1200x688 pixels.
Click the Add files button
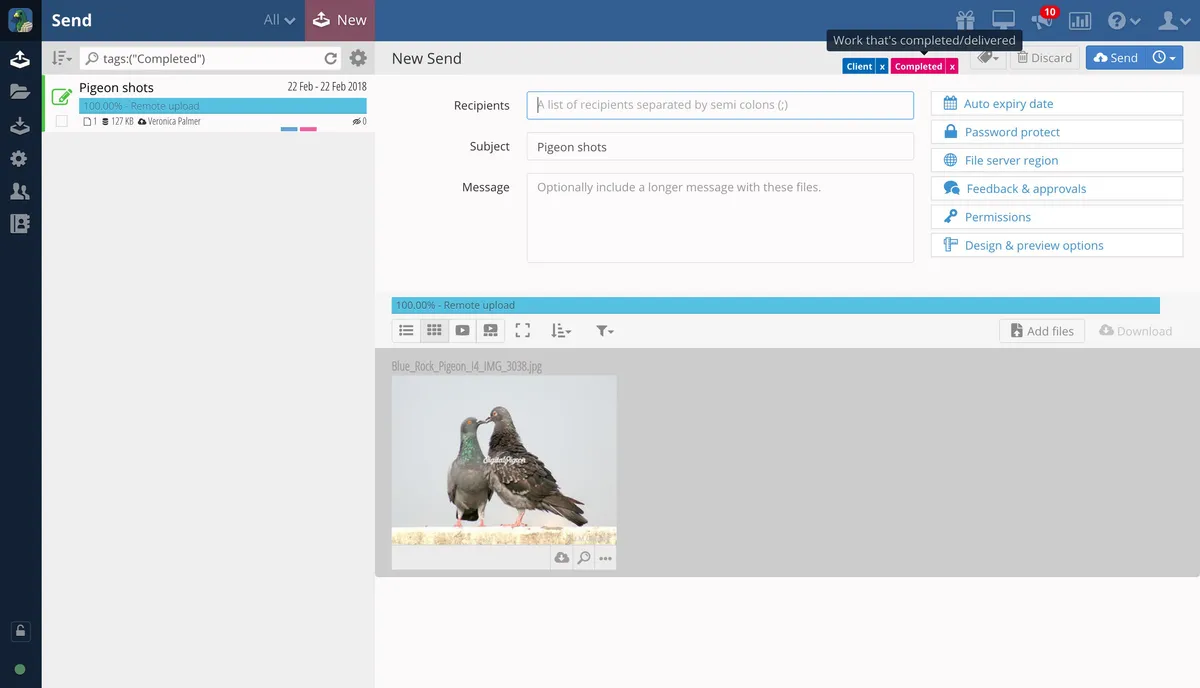pyautogui.click(x=1042, y=331)
